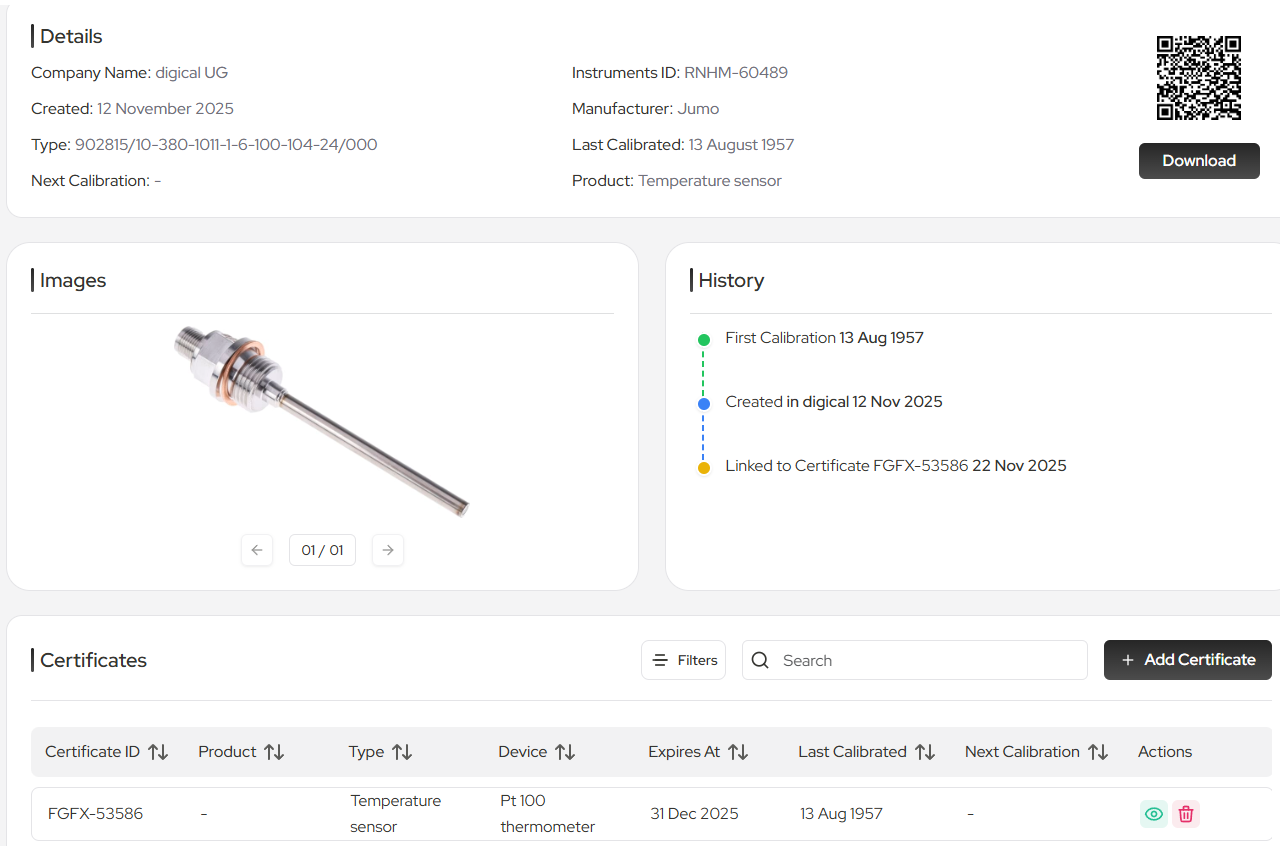
Task: Sort certificates by Expires At
Action: (x=738, y=752)
